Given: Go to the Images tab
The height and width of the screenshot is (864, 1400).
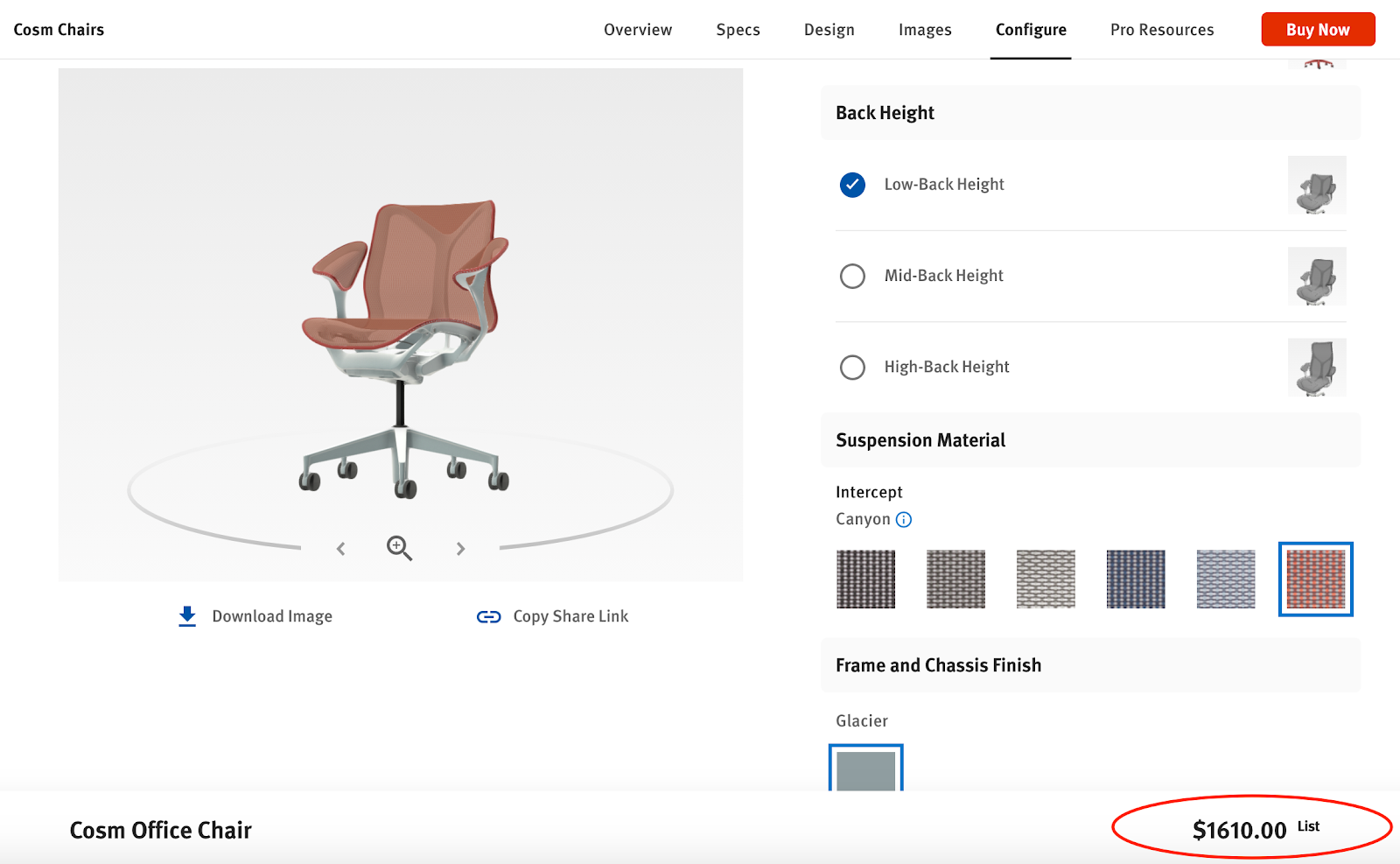Looking at the screenshot, I should (x=925, y=30).
